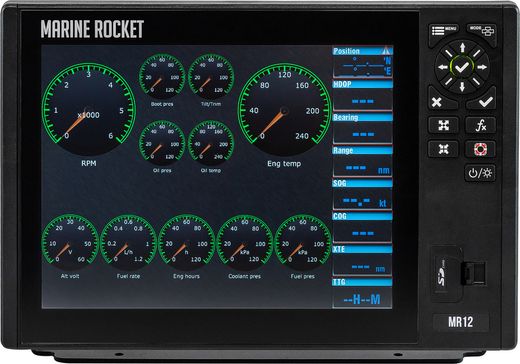Choose the Eng hours gauge
Screen dimensions: 520x364
click(x=186, y=243)
